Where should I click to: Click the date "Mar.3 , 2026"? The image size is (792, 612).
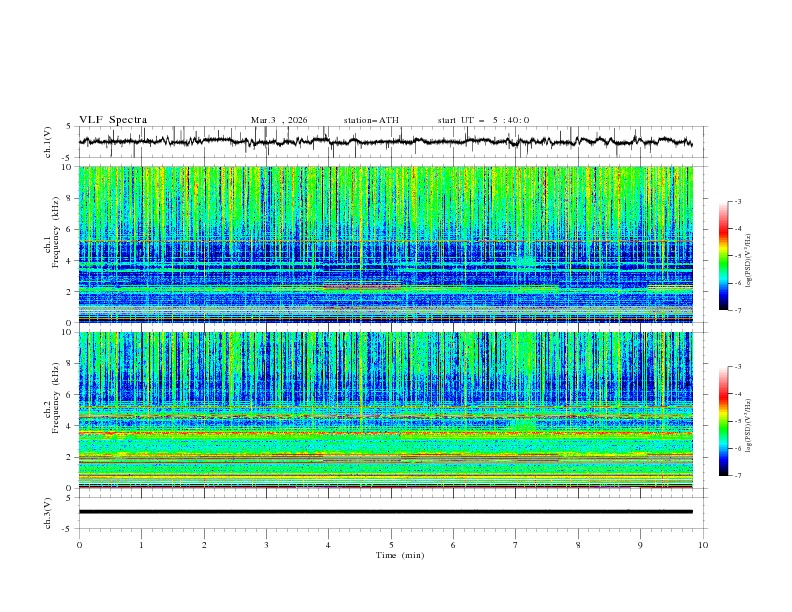point(279,120)
